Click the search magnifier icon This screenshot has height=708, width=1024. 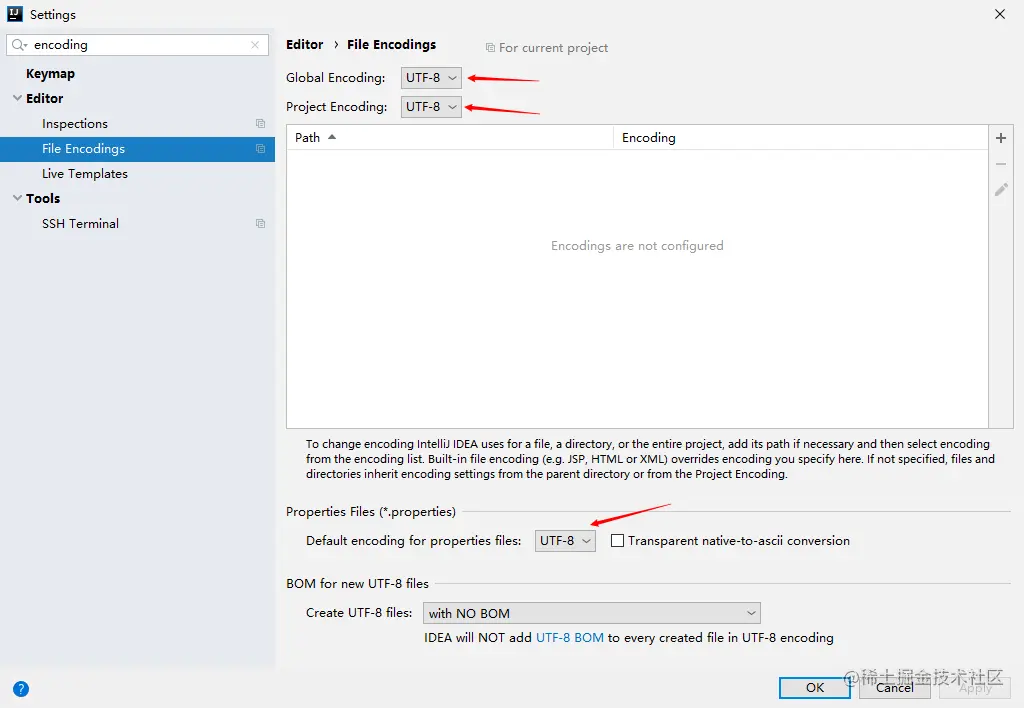click(x=19, y=44)
